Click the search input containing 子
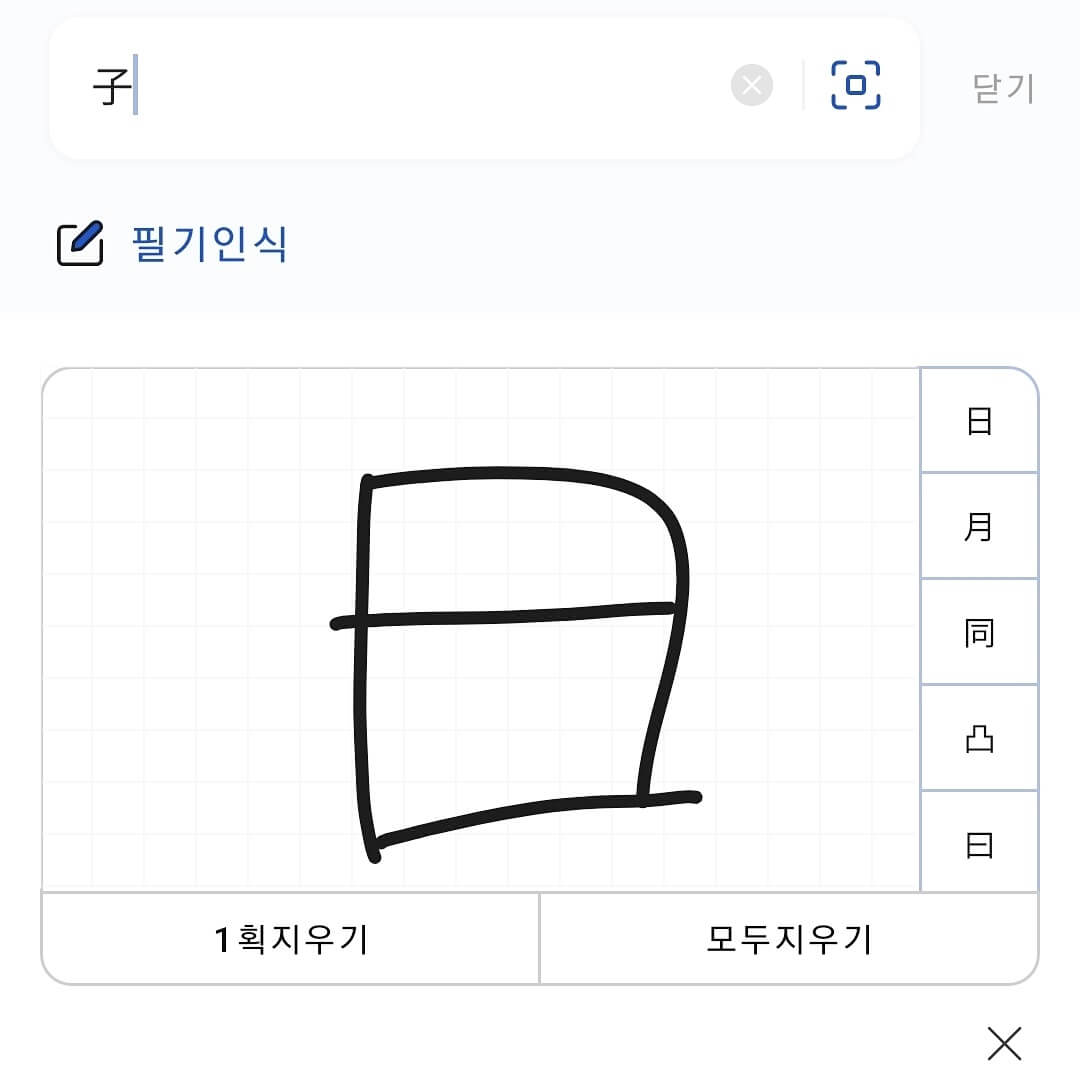Screen dimensions: 1080x1079 400,87
